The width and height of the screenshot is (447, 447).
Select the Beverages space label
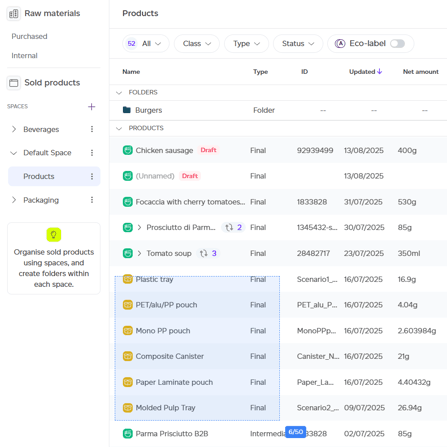tap(41, 129)
